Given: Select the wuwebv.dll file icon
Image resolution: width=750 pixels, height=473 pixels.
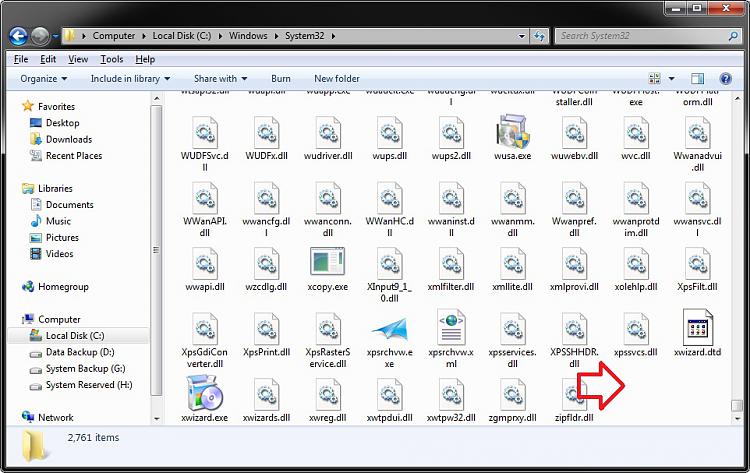Looking at the screenshot, I should point(574,132).
